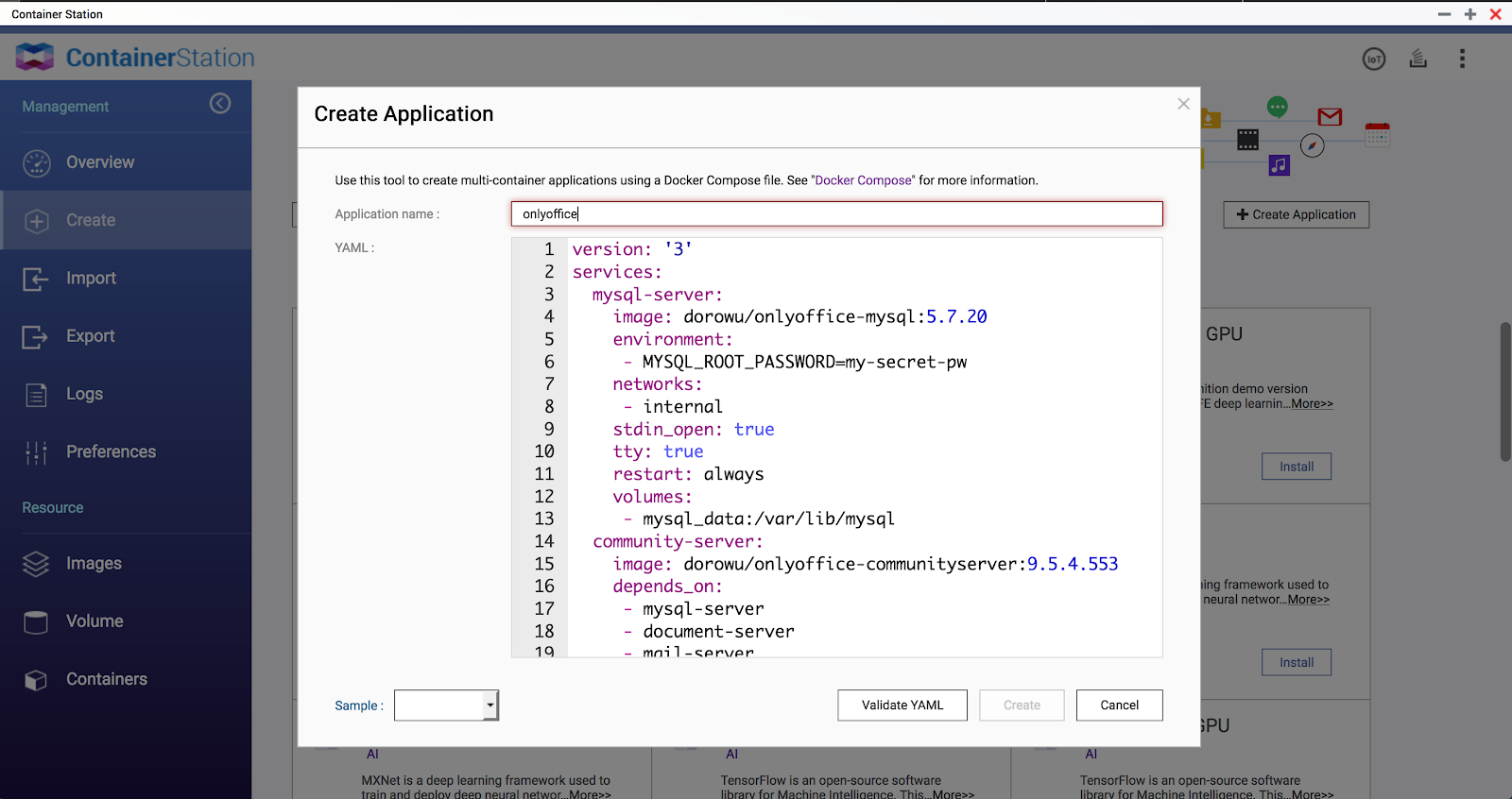
Task: Open the IoT icon in the header
Action: click(x=1374, y=59)
